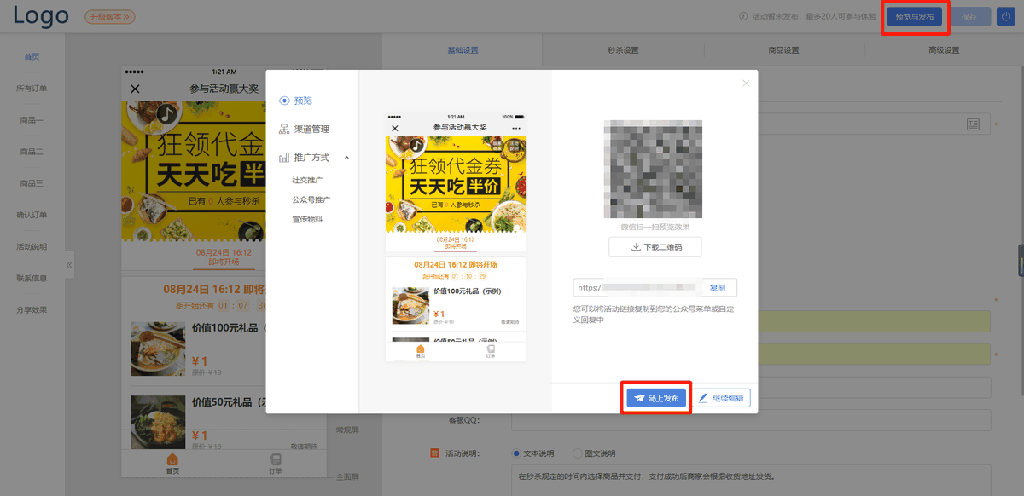Click the 预览与发布 button in top bar

[x=914, y=17]
